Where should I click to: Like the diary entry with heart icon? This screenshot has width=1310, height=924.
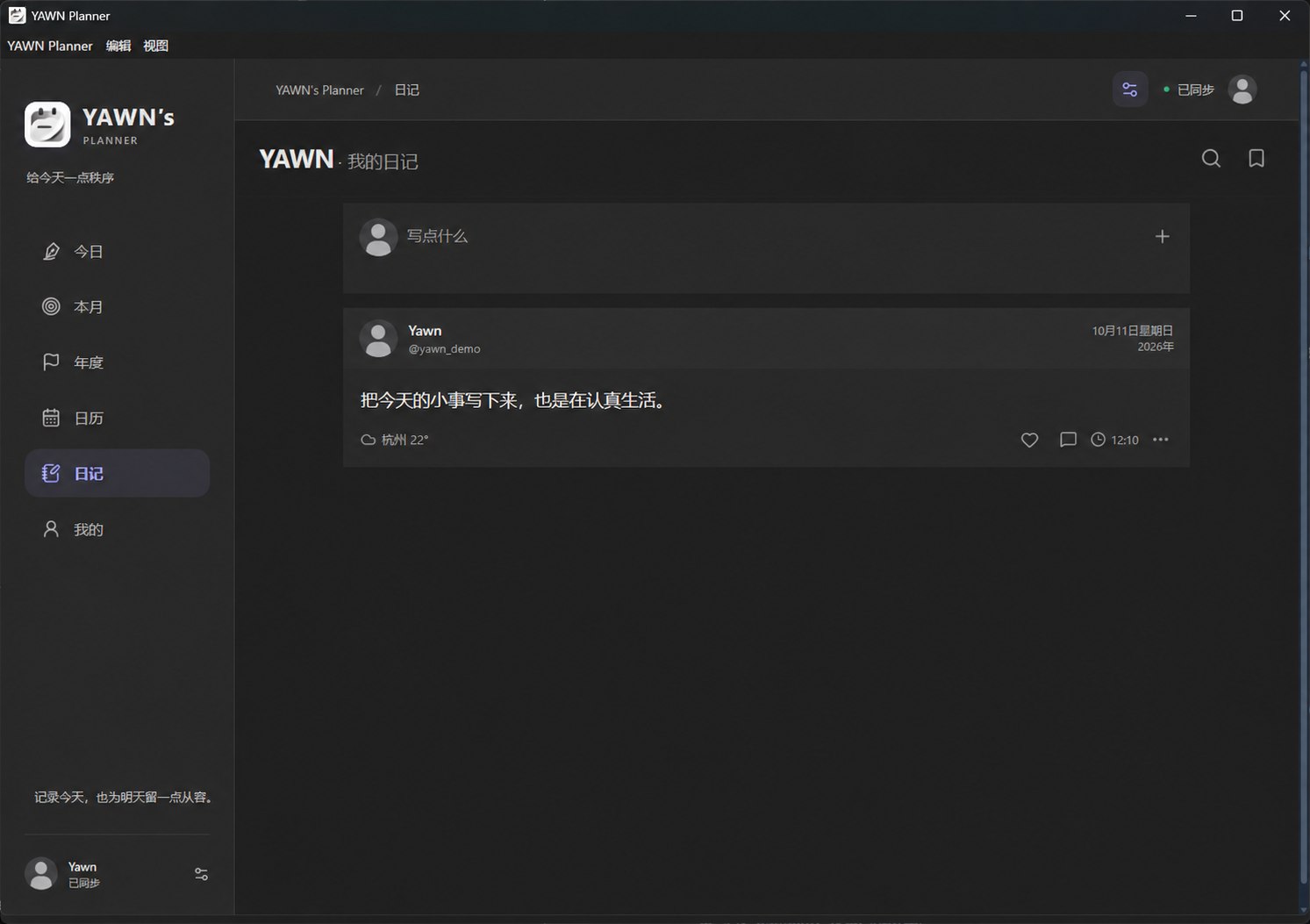click(x=1029, y=440)
